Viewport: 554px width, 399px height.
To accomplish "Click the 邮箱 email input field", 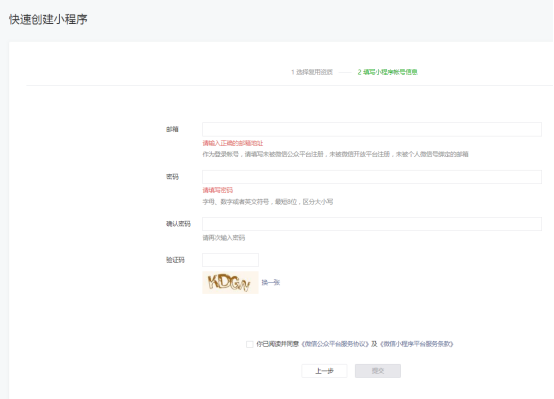I will point(372,129).
